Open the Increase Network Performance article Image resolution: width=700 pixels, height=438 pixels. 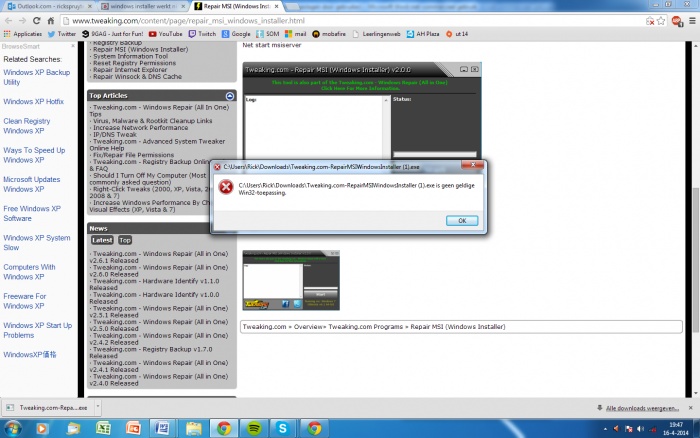pos(140,128)
